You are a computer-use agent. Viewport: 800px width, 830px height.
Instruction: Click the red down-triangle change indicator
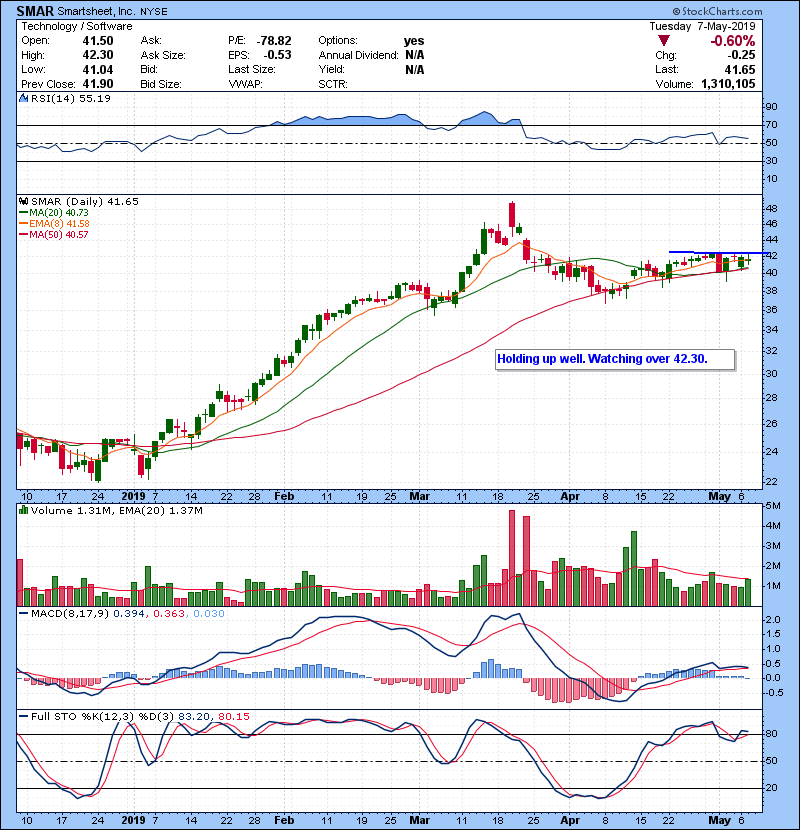[664, 41]
